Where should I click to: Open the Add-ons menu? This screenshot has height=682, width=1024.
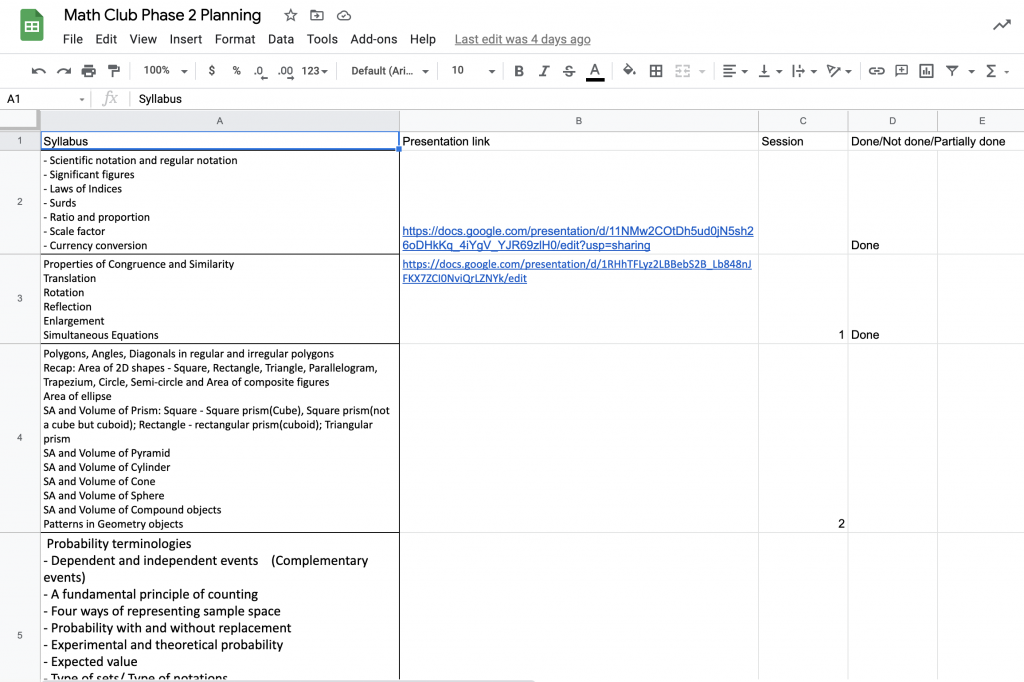point(374,39)
